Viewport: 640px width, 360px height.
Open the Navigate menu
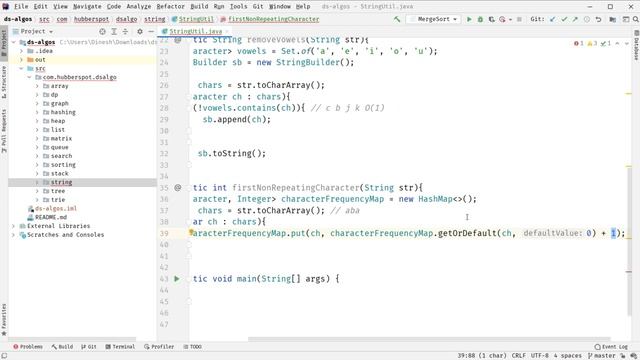click(87, 7)
